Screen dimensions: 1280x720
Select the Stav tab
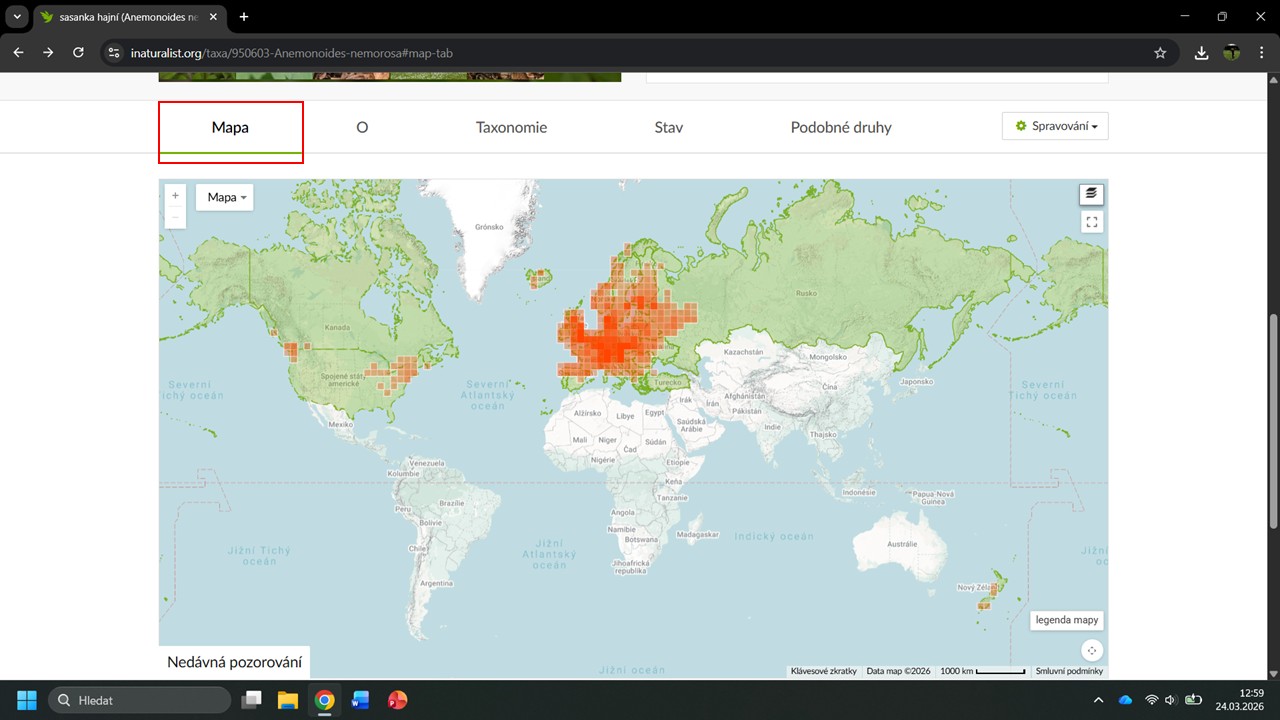[668, 128]
